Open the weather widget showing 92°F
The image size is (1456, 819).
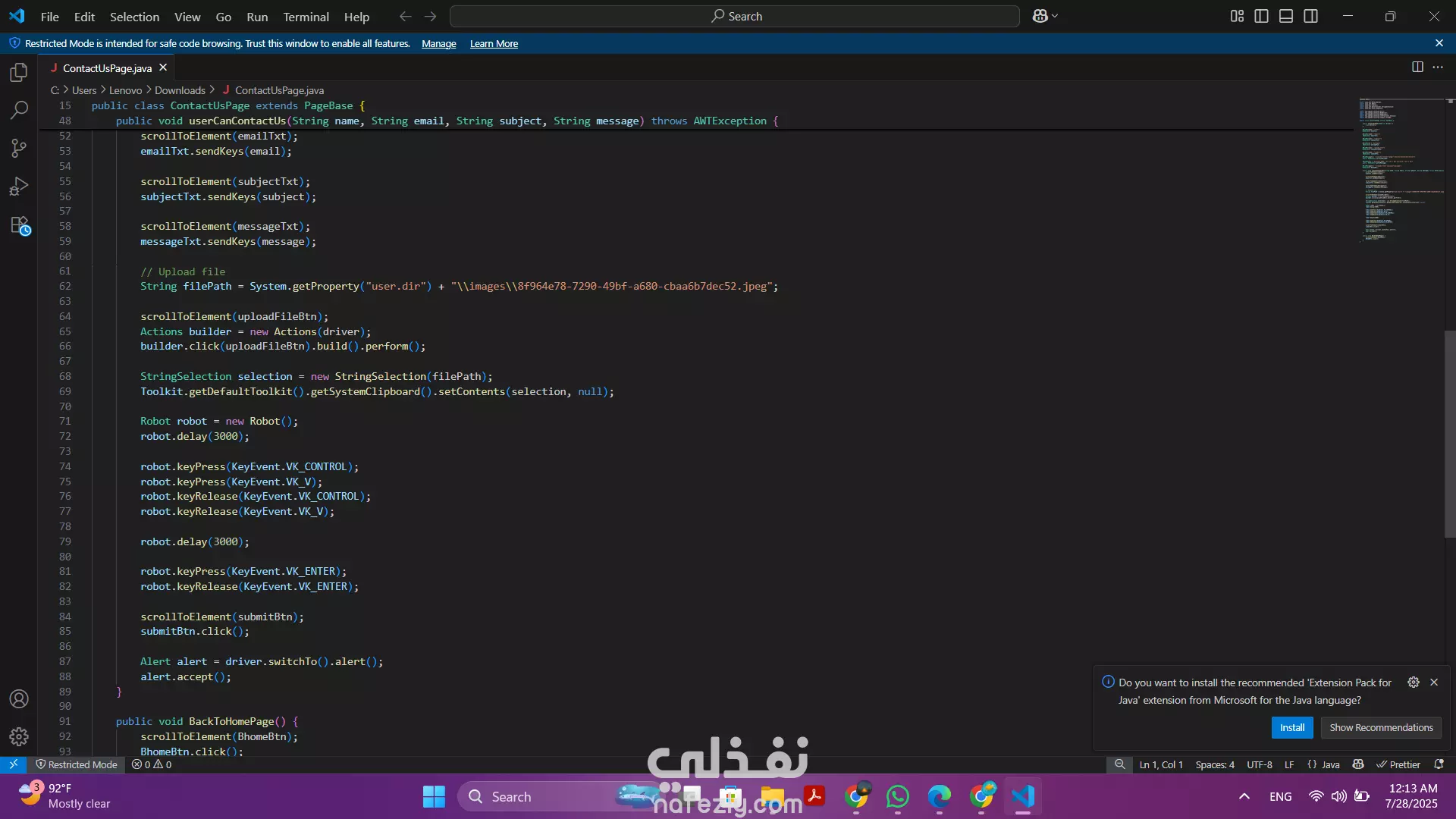(x=66, y=796)
